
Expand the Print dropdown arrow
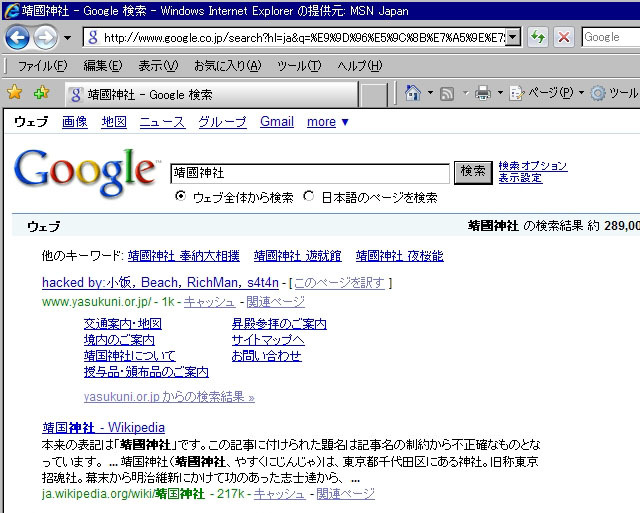500,93
